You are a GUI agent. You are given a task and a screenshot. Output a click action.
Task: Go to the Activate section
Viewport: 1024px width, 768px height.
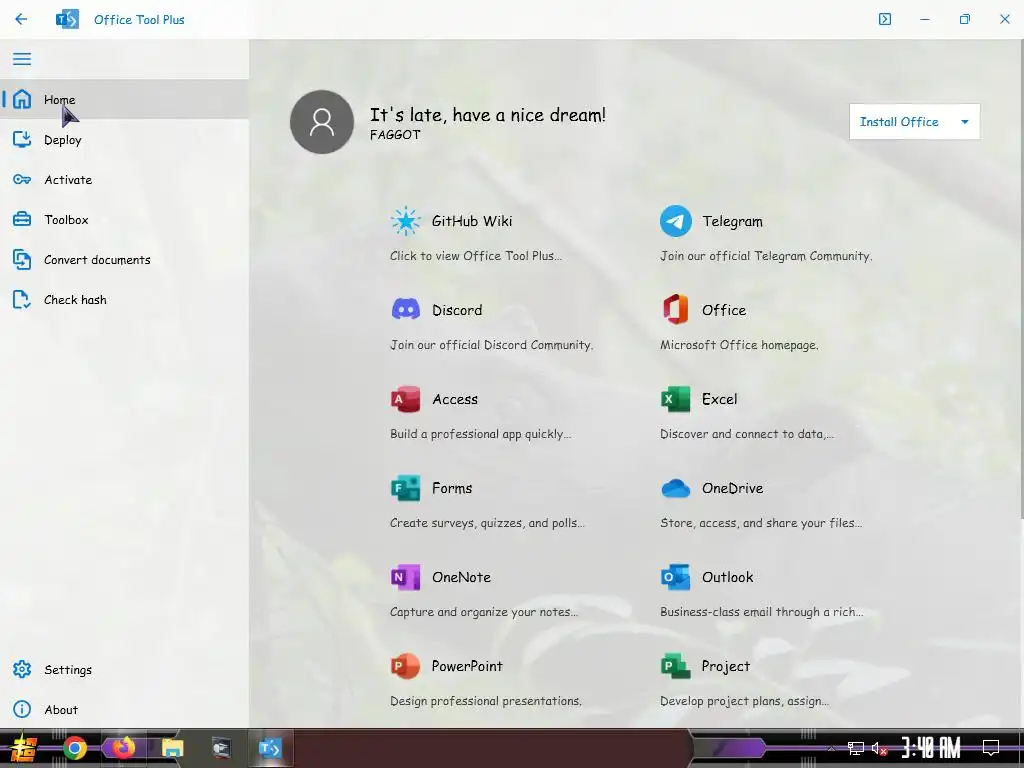68,180
